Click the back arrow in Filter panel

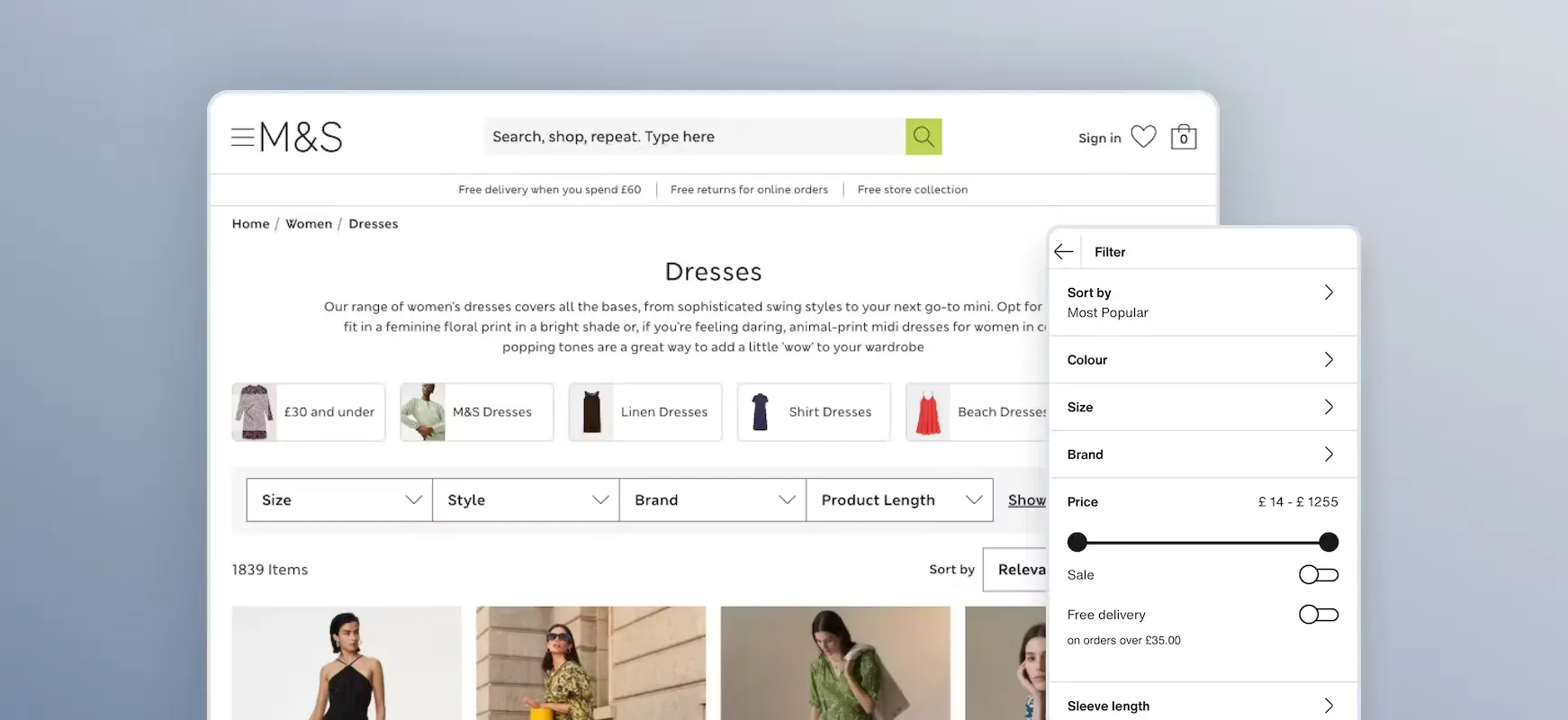[1064, 252]
